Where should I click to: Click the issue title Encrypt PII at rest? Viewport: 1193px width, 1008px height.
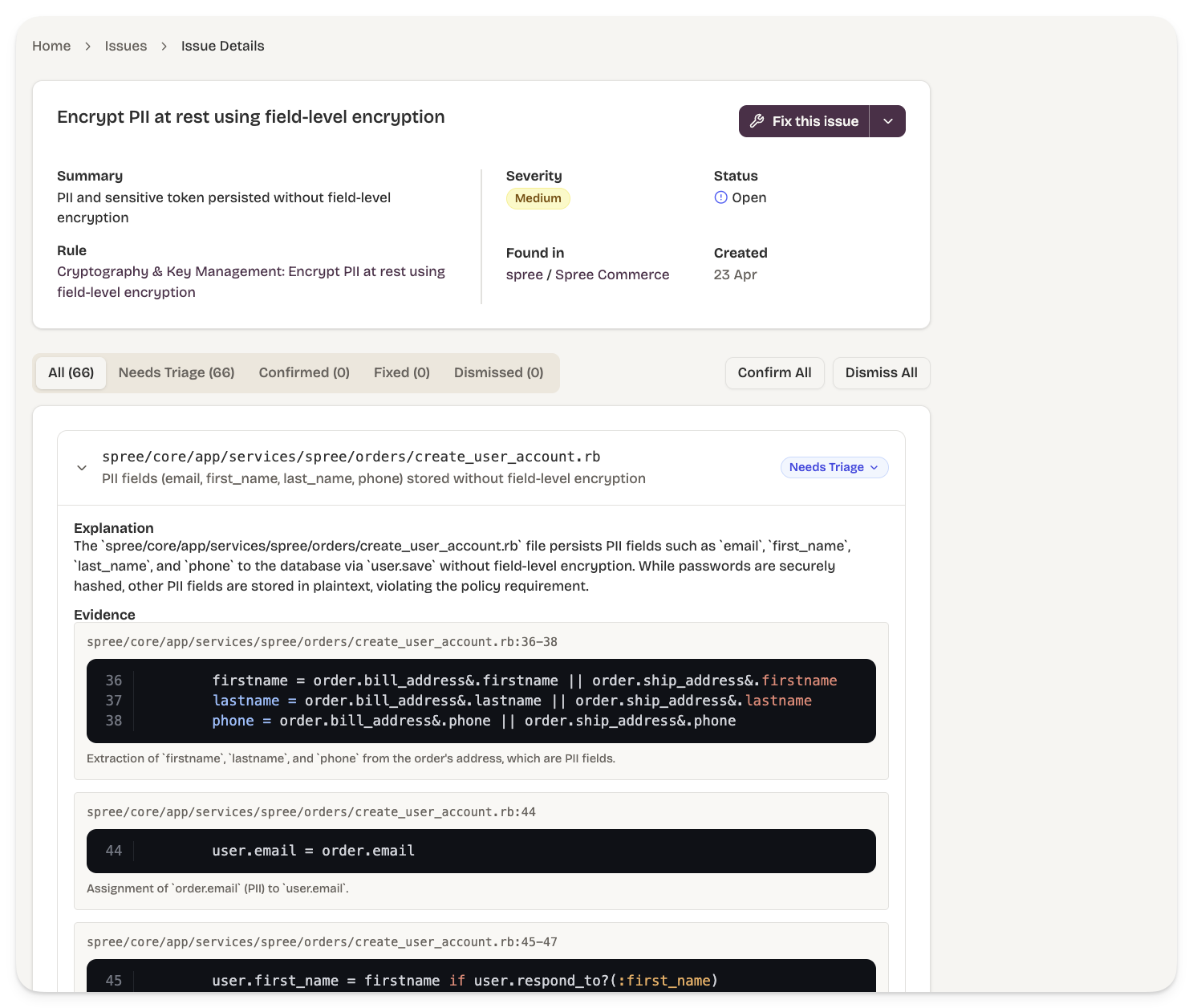click(x=251, y=117)
